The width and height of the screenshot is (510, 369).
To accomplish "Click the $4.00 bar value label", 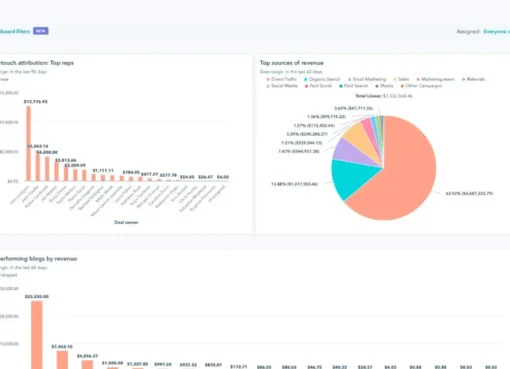I will (223, 177).
